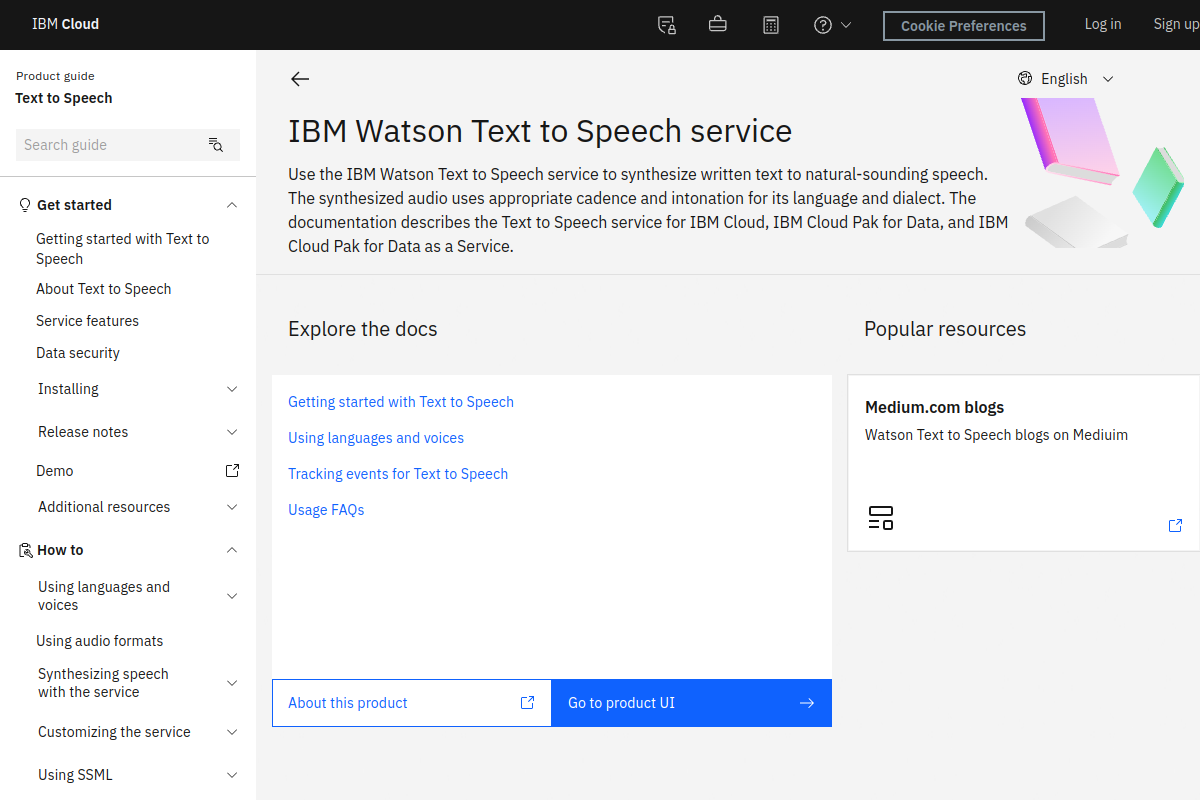Click About this product button
The width and height of the screenshot is (1200, 800).
point(412,703)
